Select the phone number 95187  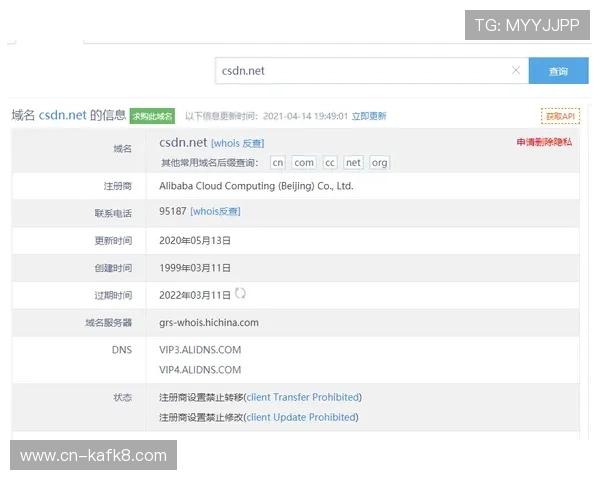(173, 211)
